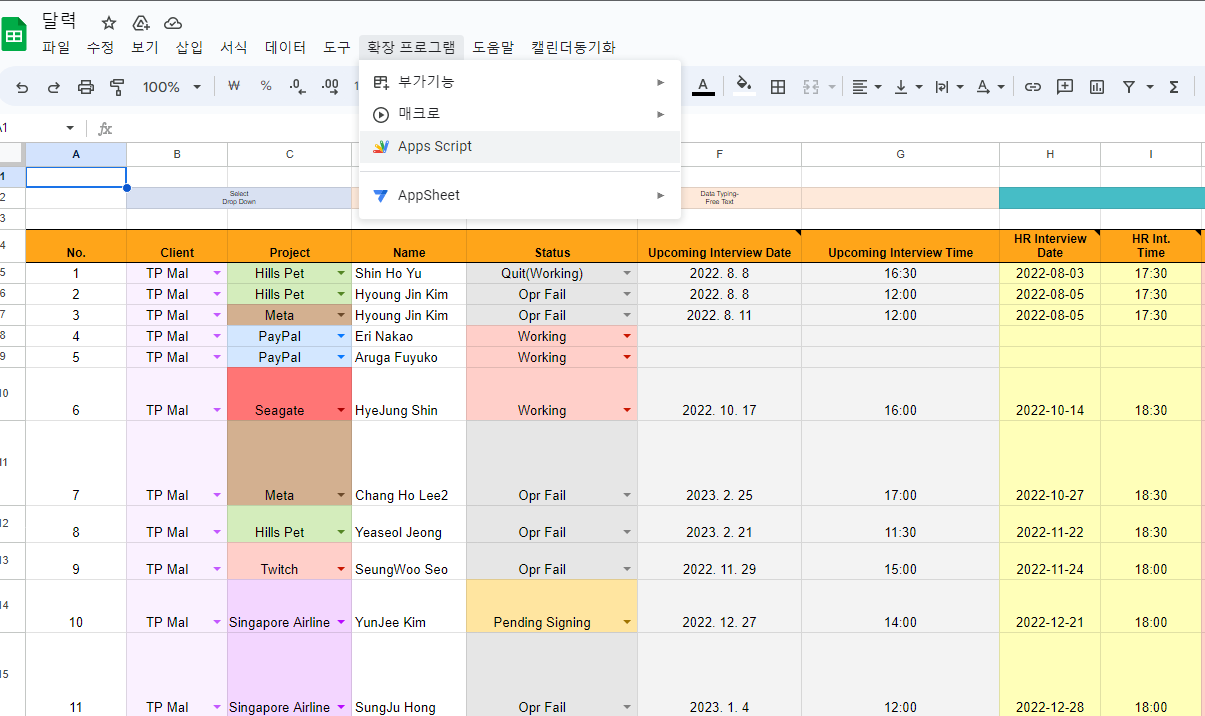Open fill color paint bucket
The height and width of the screenshot is (716, 1205).
click(743, 87)
